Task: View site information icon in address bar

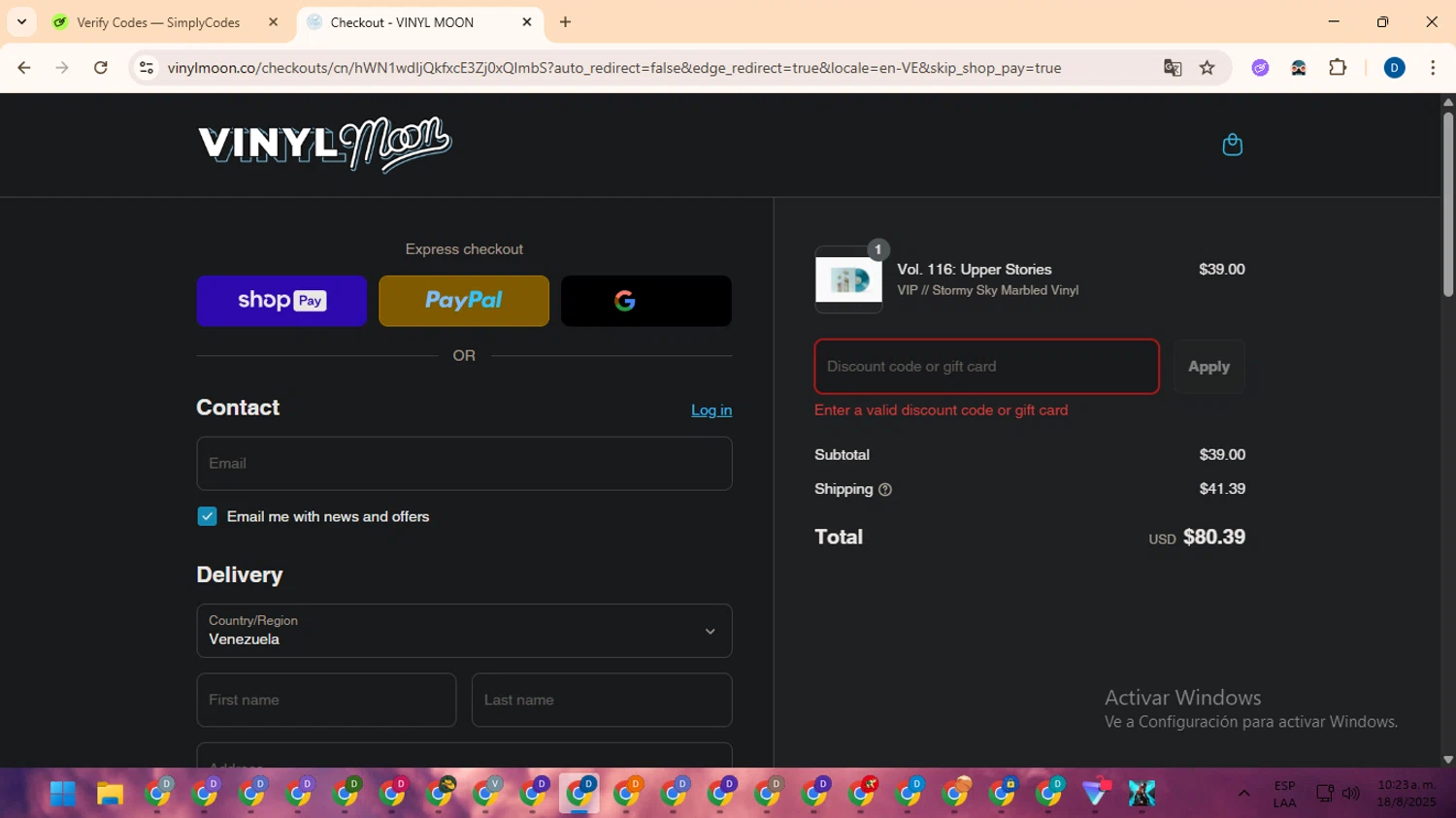Action: 147,68
